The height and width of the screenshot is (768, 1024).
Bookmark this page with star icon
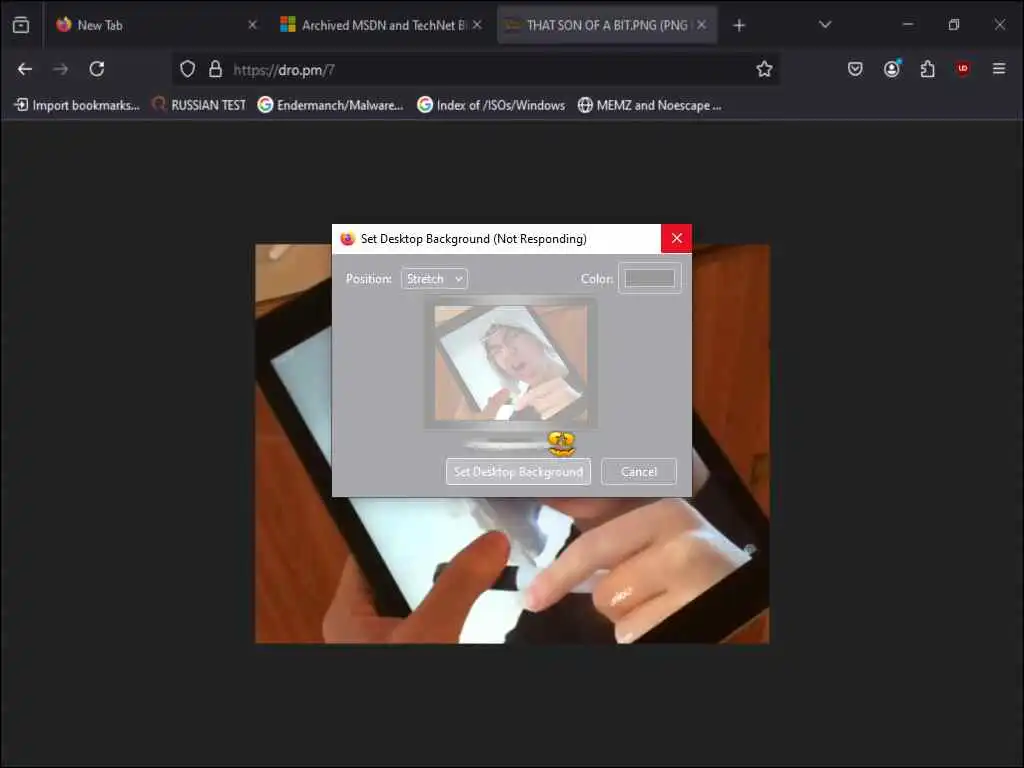tap(764, 69)
